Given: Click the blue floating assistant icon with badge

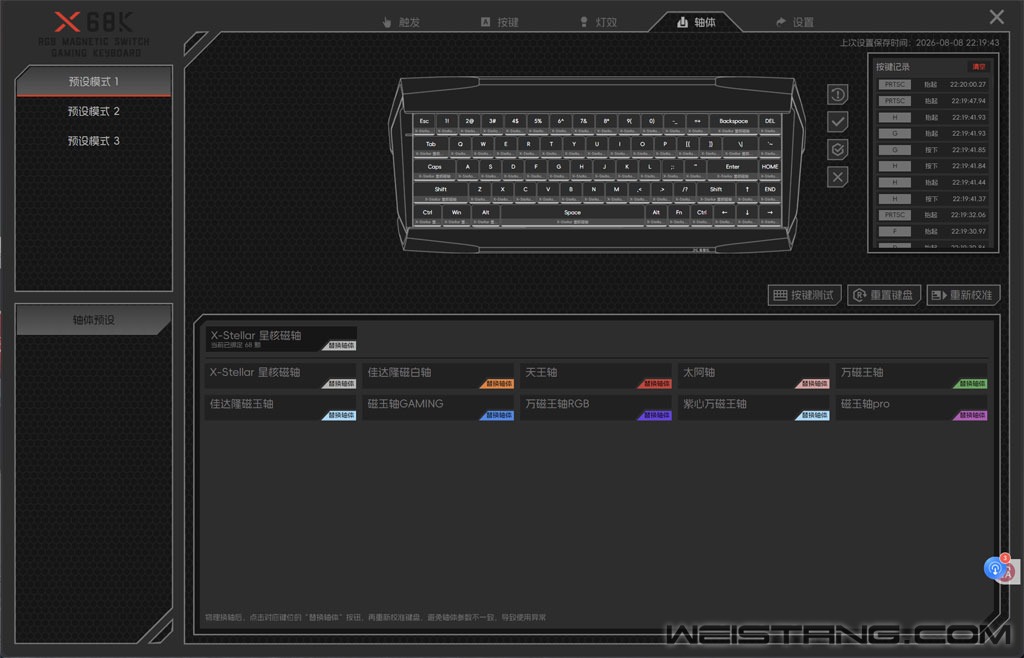Looking at the screenshot, I should click(x=995, y=568).
